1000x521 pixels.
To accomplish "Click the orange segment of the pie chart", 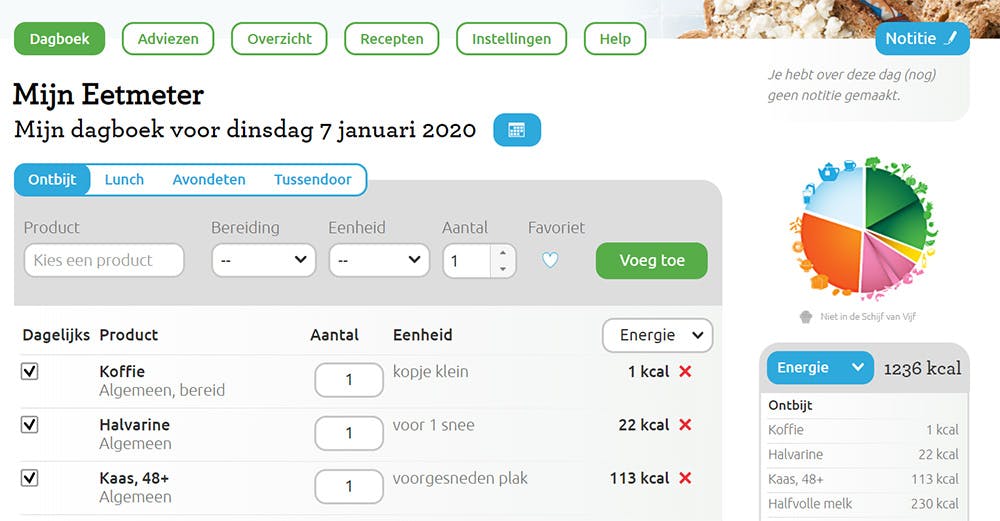I will point(832,250).
